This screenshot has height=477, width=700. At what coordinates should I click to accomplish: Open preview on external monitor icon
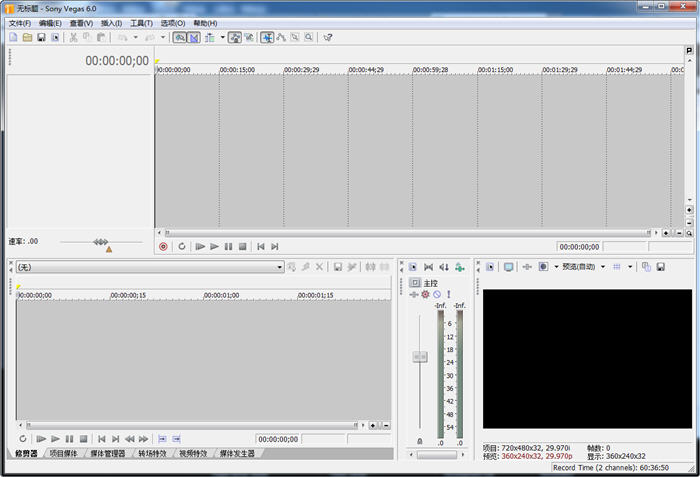[x=508, y=267]
